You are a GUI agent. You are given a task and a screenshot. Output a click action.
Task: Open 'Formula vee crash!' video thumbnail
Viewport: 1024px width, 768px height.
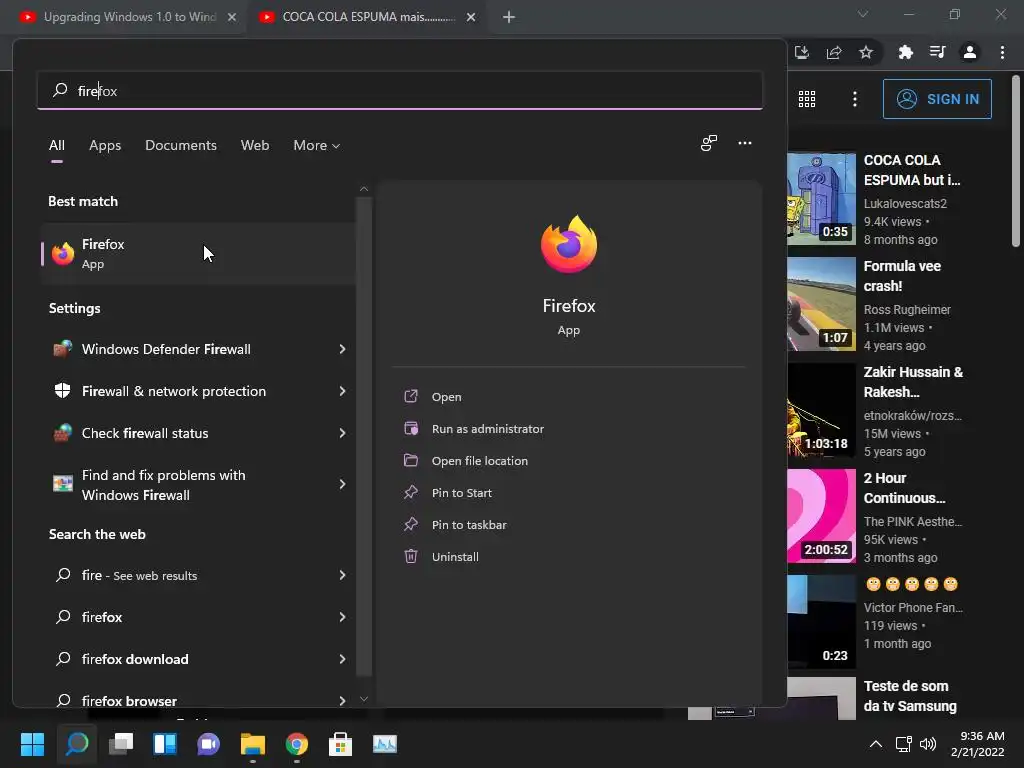[822, 304]
